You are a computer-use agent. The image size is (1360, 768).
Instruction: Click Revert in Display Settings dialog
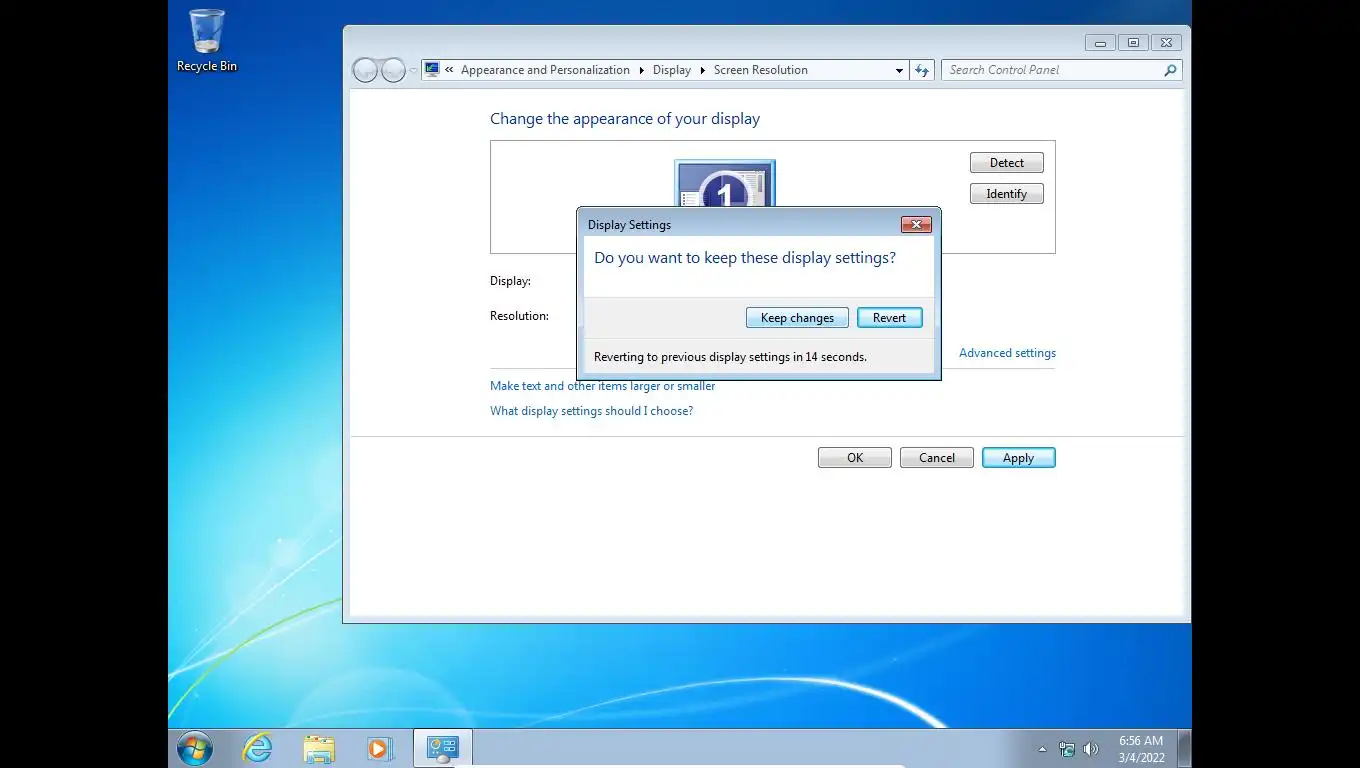[889, 318]
